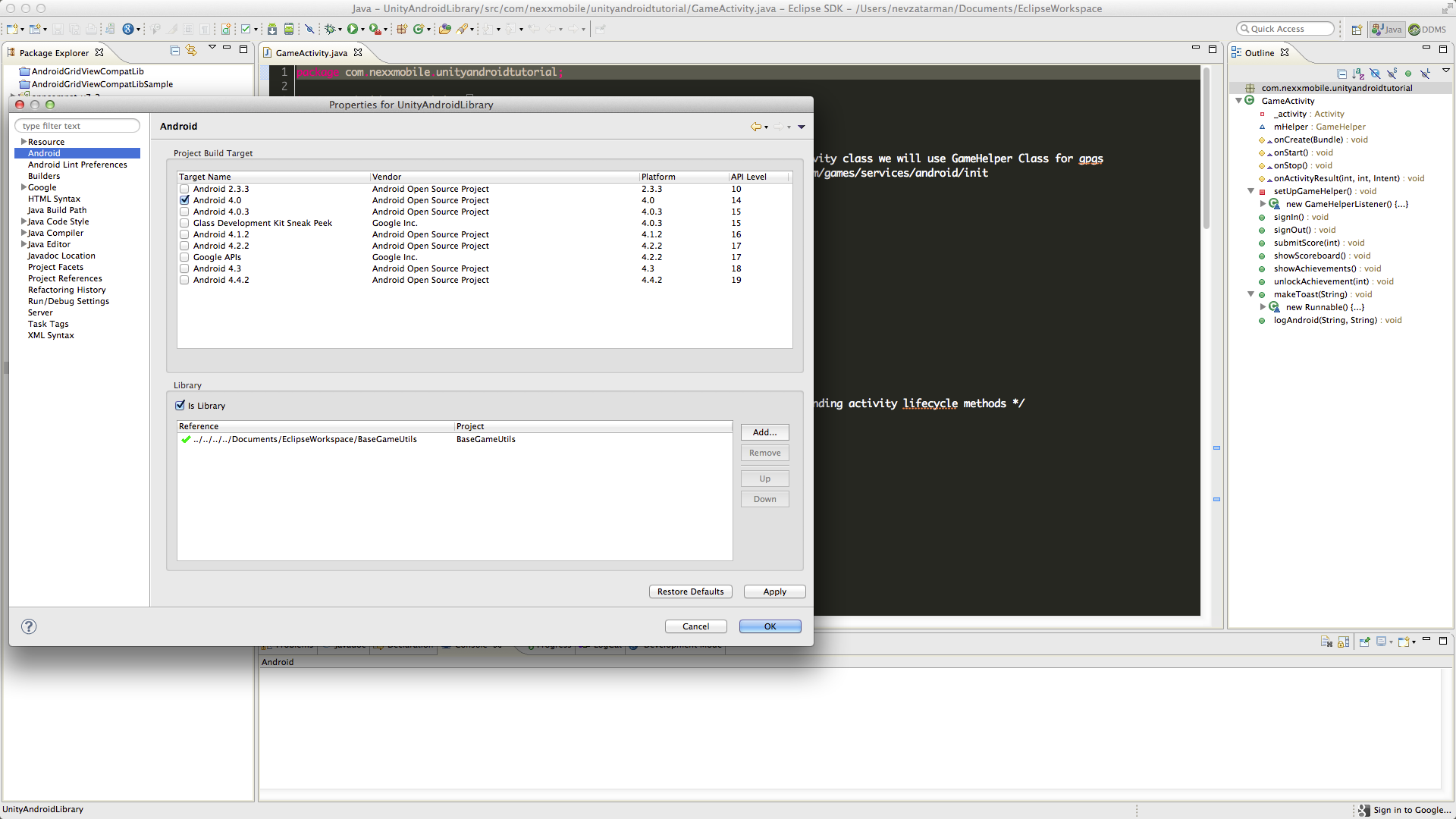Click the help question mark icon
Viewport: 1456px width, 819px height.
[x=29, y=626]
